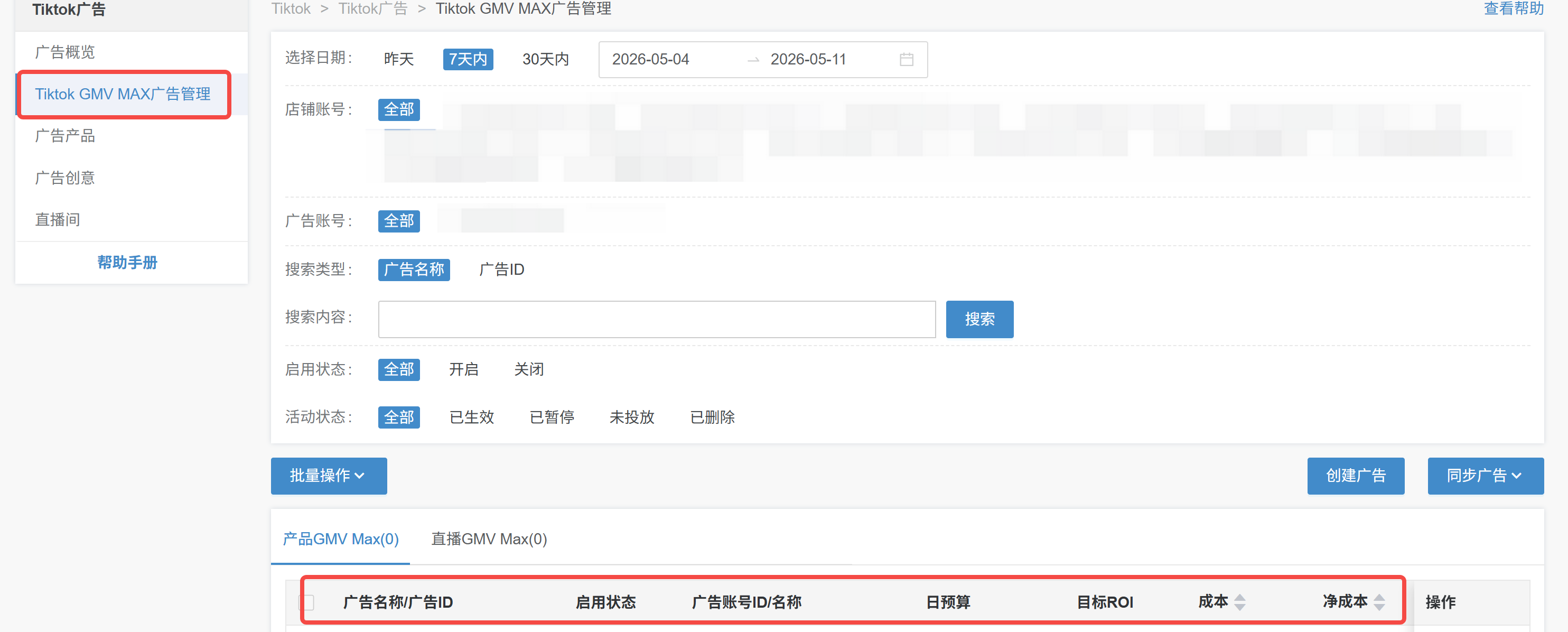
Task: Filter 启用状态 by 开启
Action: coord(464,369)
